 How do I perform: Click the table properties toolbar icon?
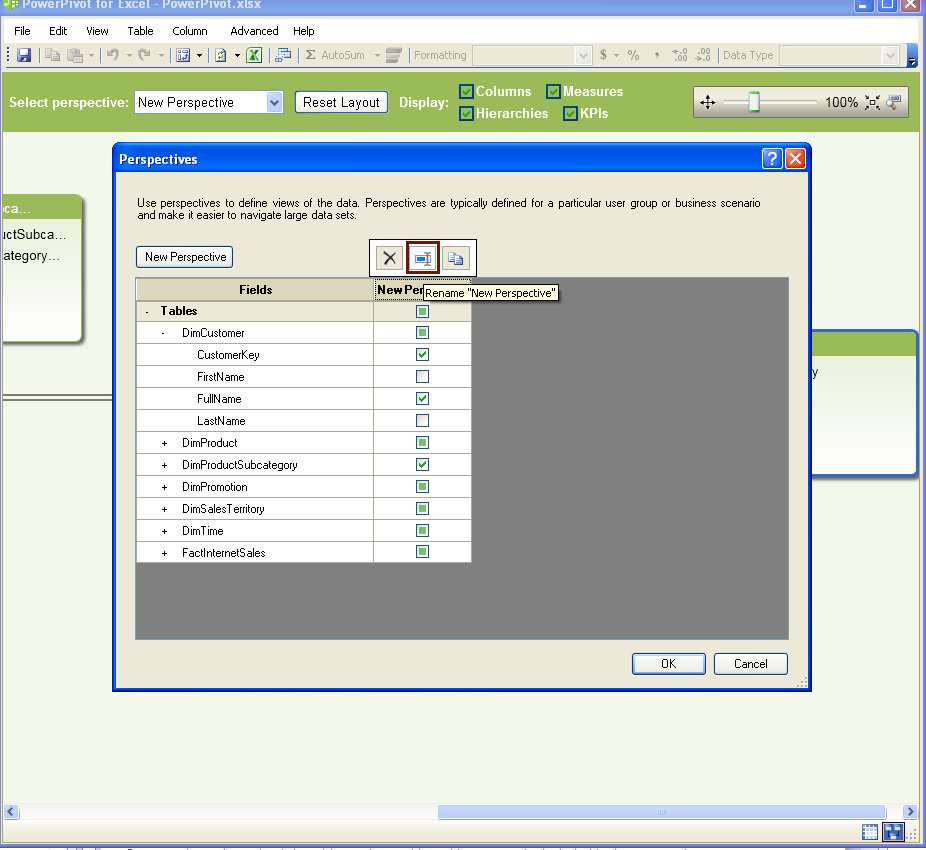coord(183,55)
